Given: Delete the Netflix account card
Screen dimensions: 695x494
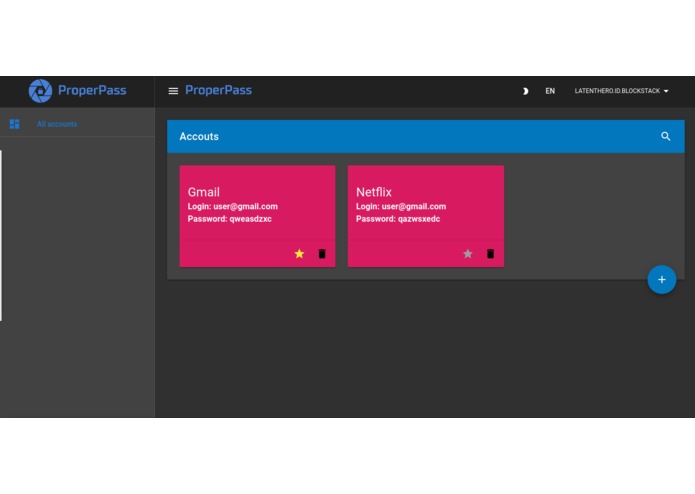Looking at the screenshot, I should 491,254.
